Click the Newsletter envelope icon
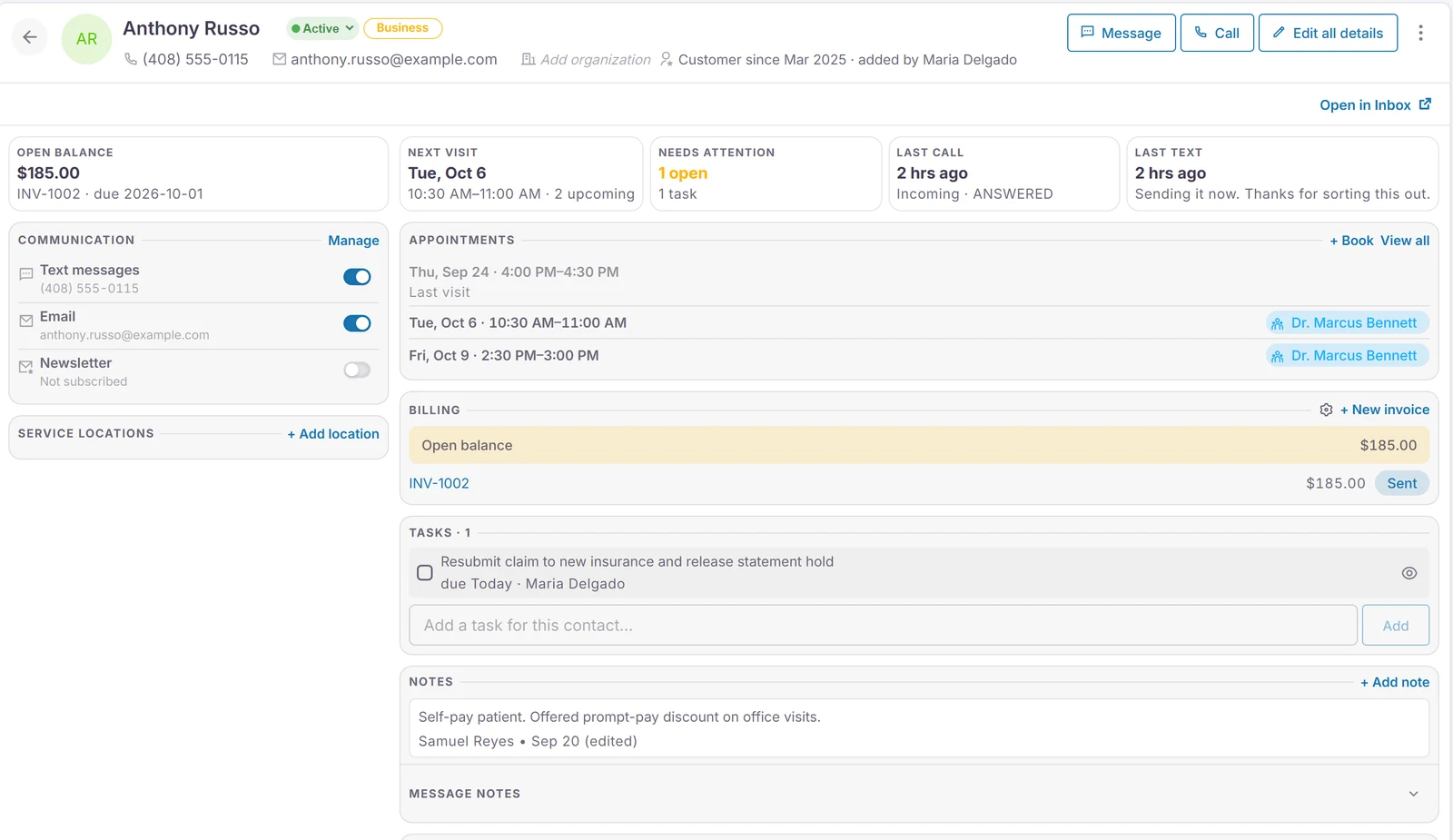 point(26,367)
